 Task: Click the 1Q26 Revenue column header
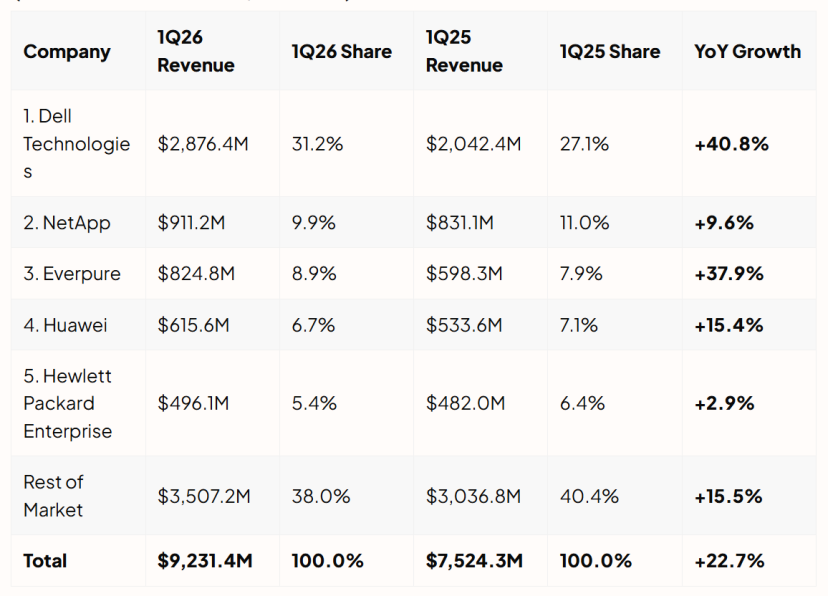coord(196,51)
